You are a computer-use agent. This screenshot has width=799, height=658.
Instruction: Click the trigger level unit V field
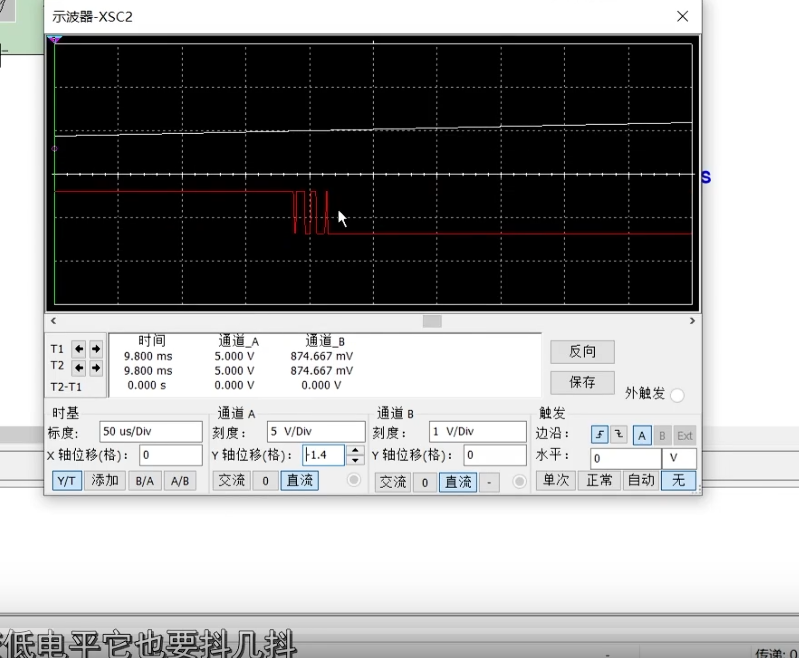coord(679,458)
